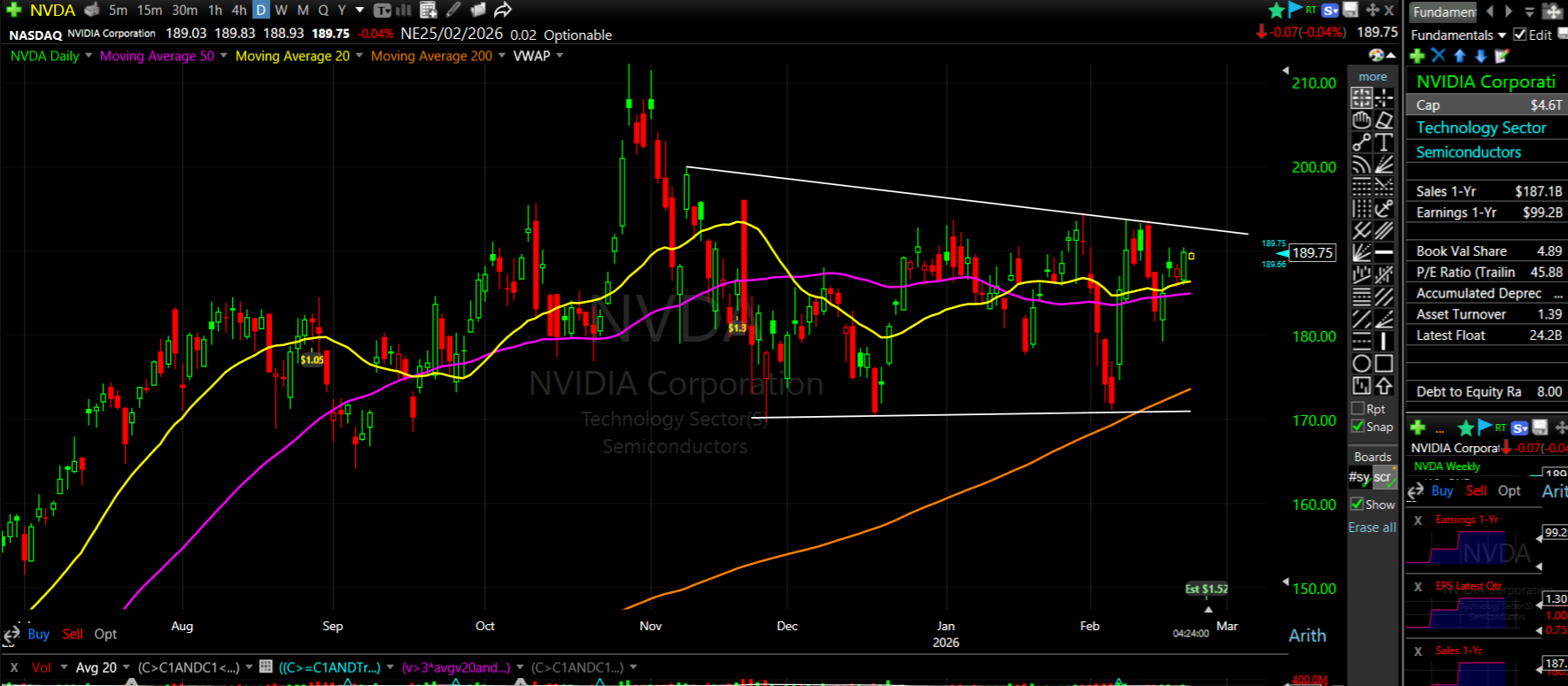Click the Est $1.52 earnings marker

tap(1207, 589)
